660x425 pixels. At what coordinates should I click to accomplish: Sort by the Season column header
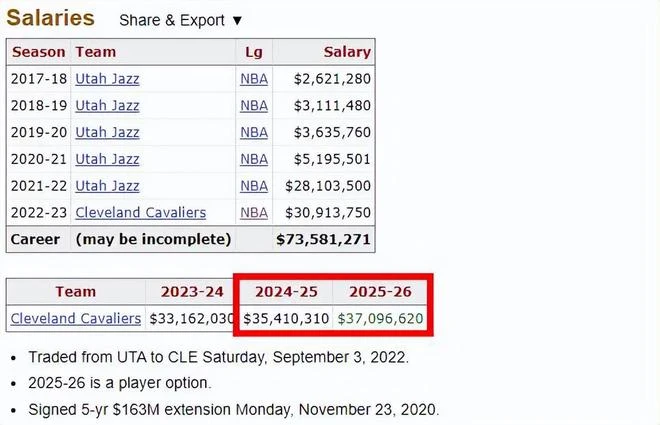pyautogui.click(x=39, y=52)
